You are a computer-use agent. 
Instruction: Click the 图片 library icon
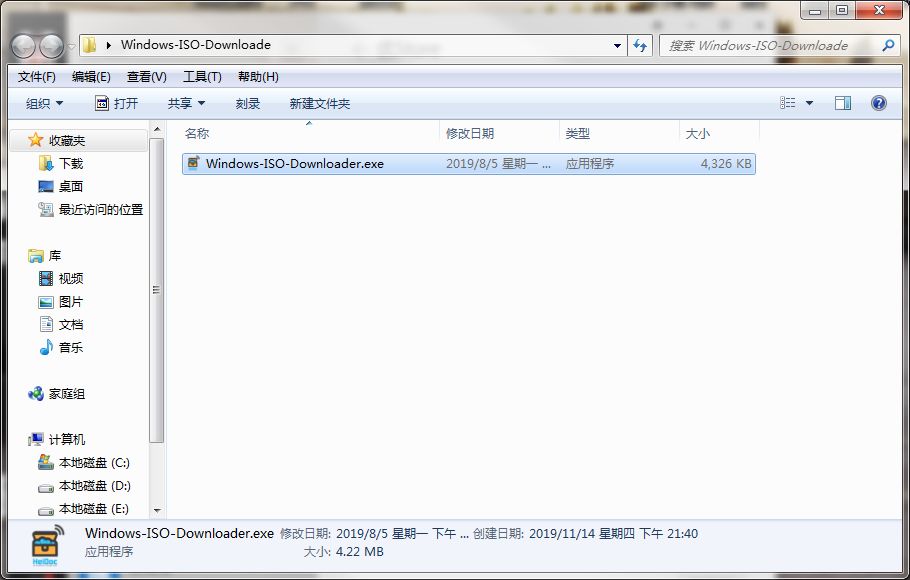click(x=46, y=302)
